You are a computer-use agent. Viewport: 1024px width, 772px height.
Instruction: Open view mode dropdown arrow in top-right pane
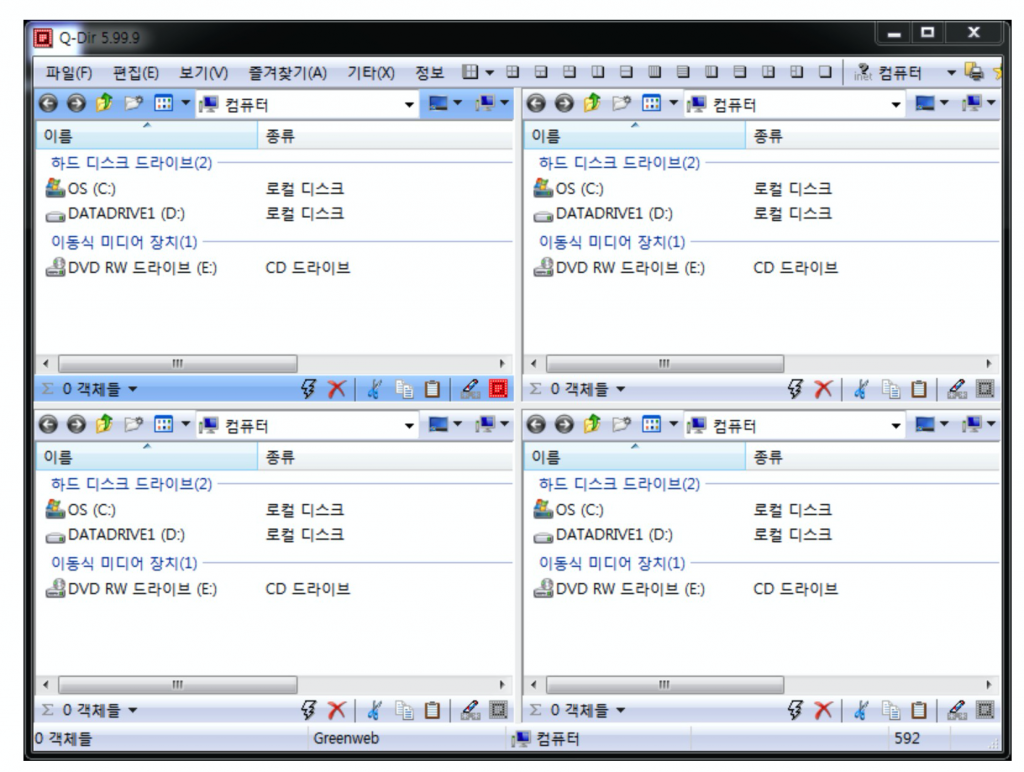(x=673, y=103)
